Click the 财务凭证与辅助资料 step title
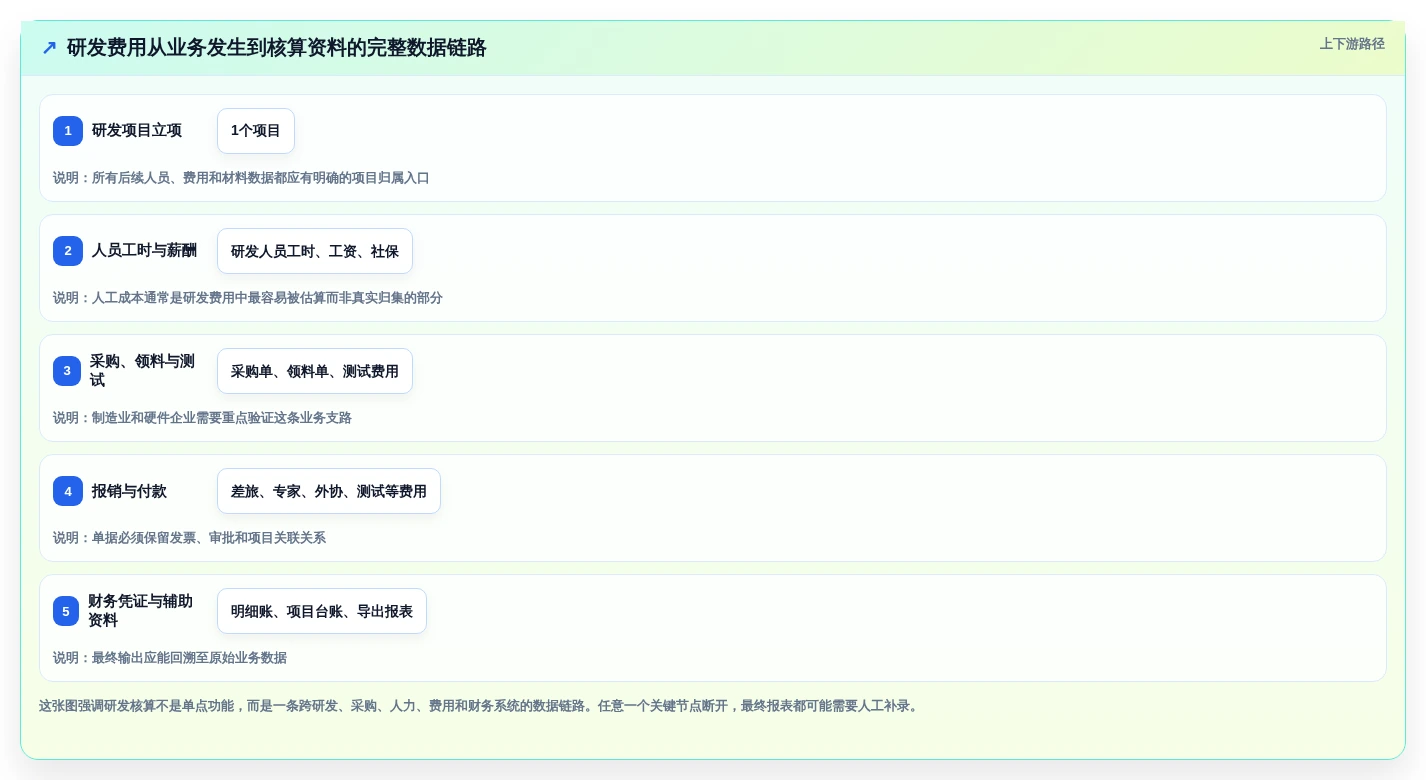The height and width of the screenshot is (780, 1426). point(140,611)
